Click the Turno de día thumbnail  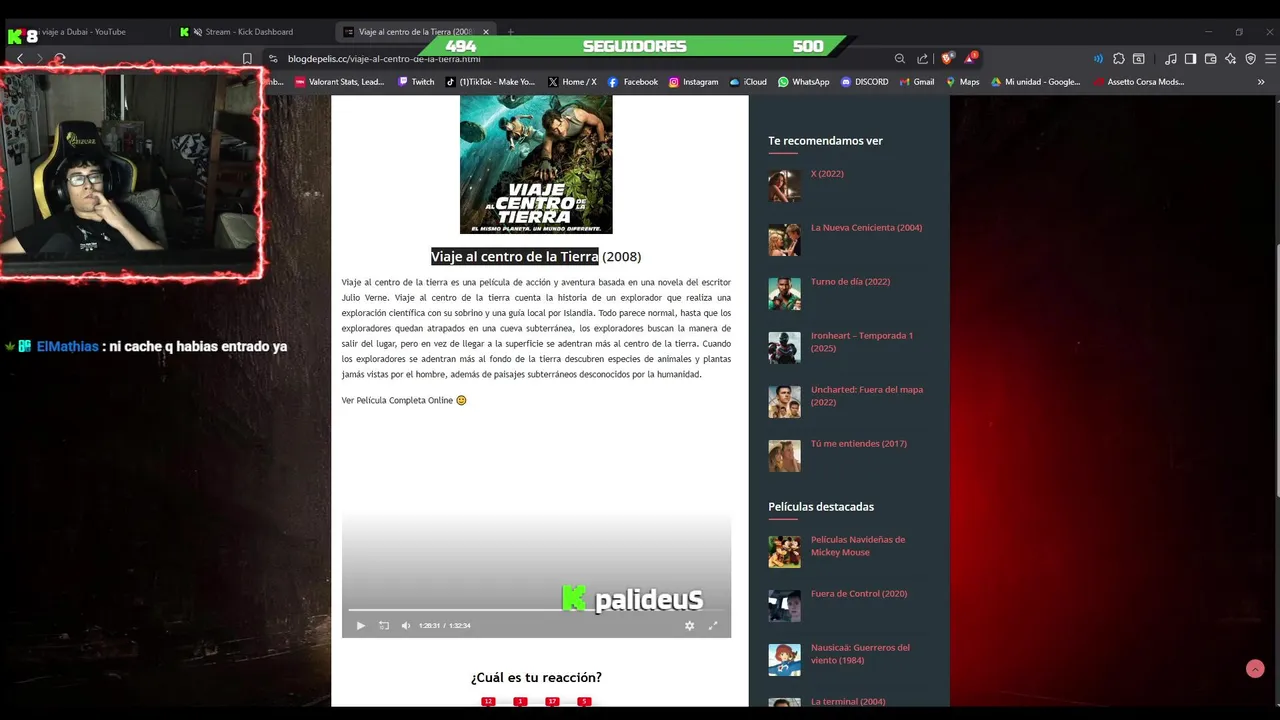[784, 294]
